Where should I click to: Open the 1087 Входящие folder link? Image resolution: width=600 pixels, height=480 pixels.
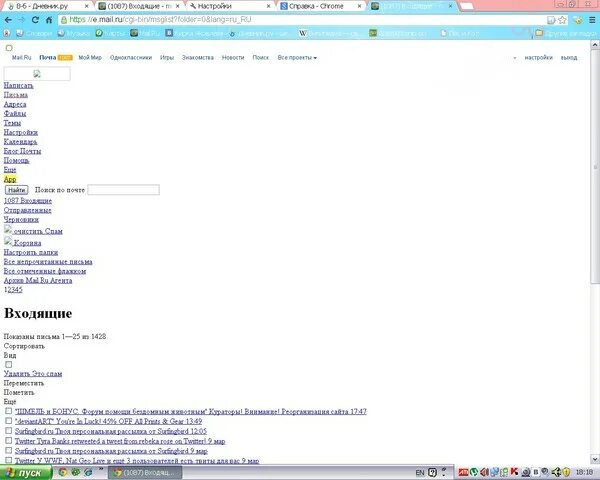pyautogui.click(x=28, y=201)
